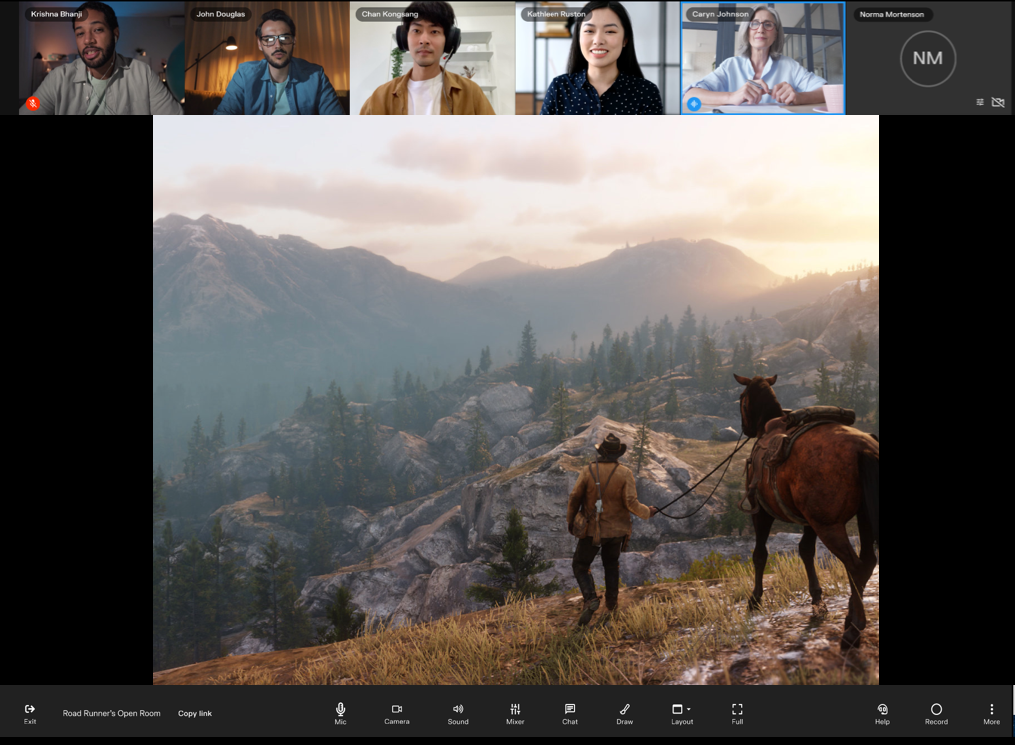Viewport: 1015px width, 745px height.
Task: Start recording with the Record button
Action: pyautogui.click(x=936, y=713)
